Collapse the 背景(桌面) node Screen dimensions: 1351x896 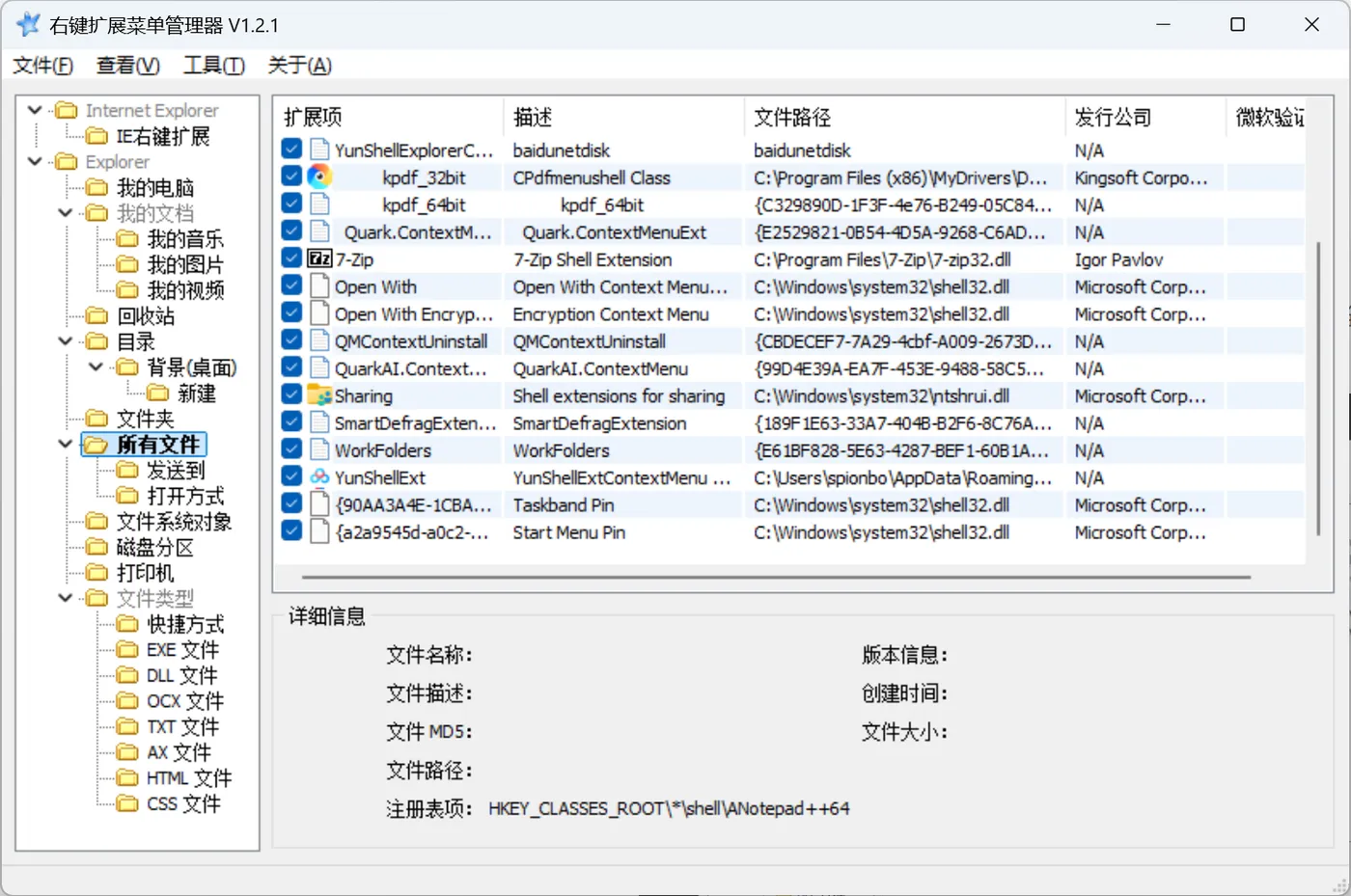click(x=96, y=367)
